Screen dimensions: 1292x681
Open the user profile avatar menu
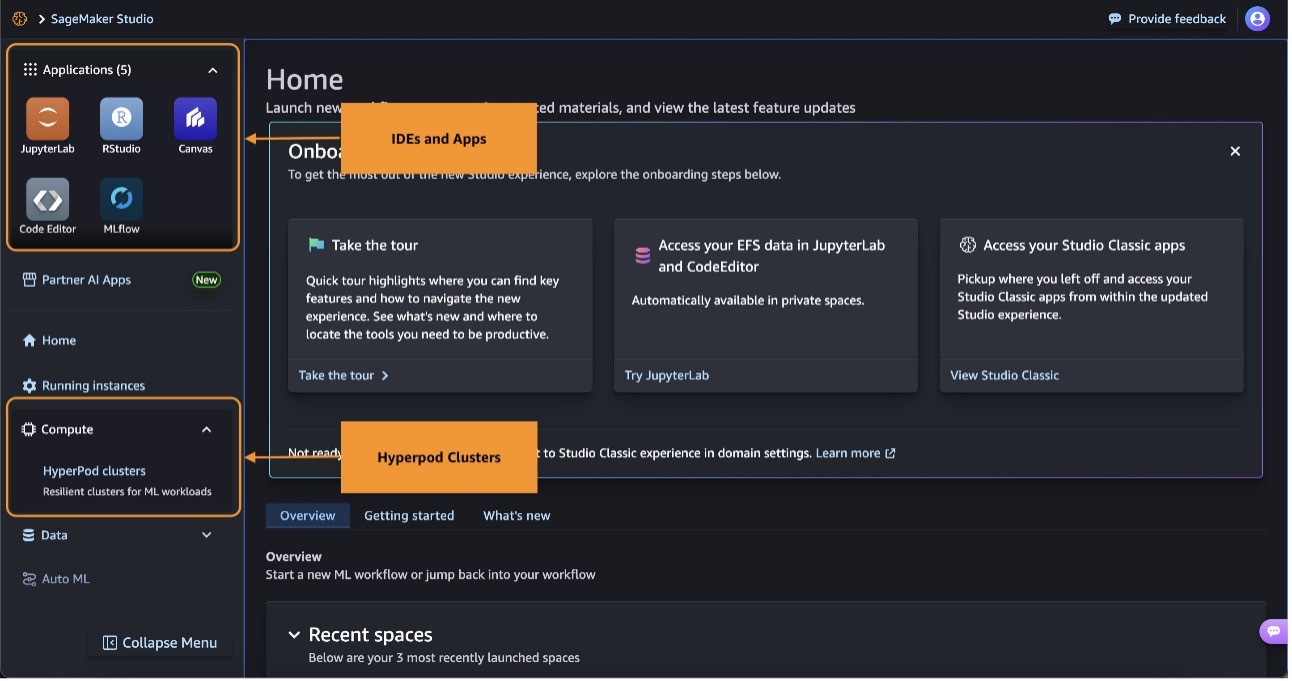pyautogui.click(x=1257, y=19)
